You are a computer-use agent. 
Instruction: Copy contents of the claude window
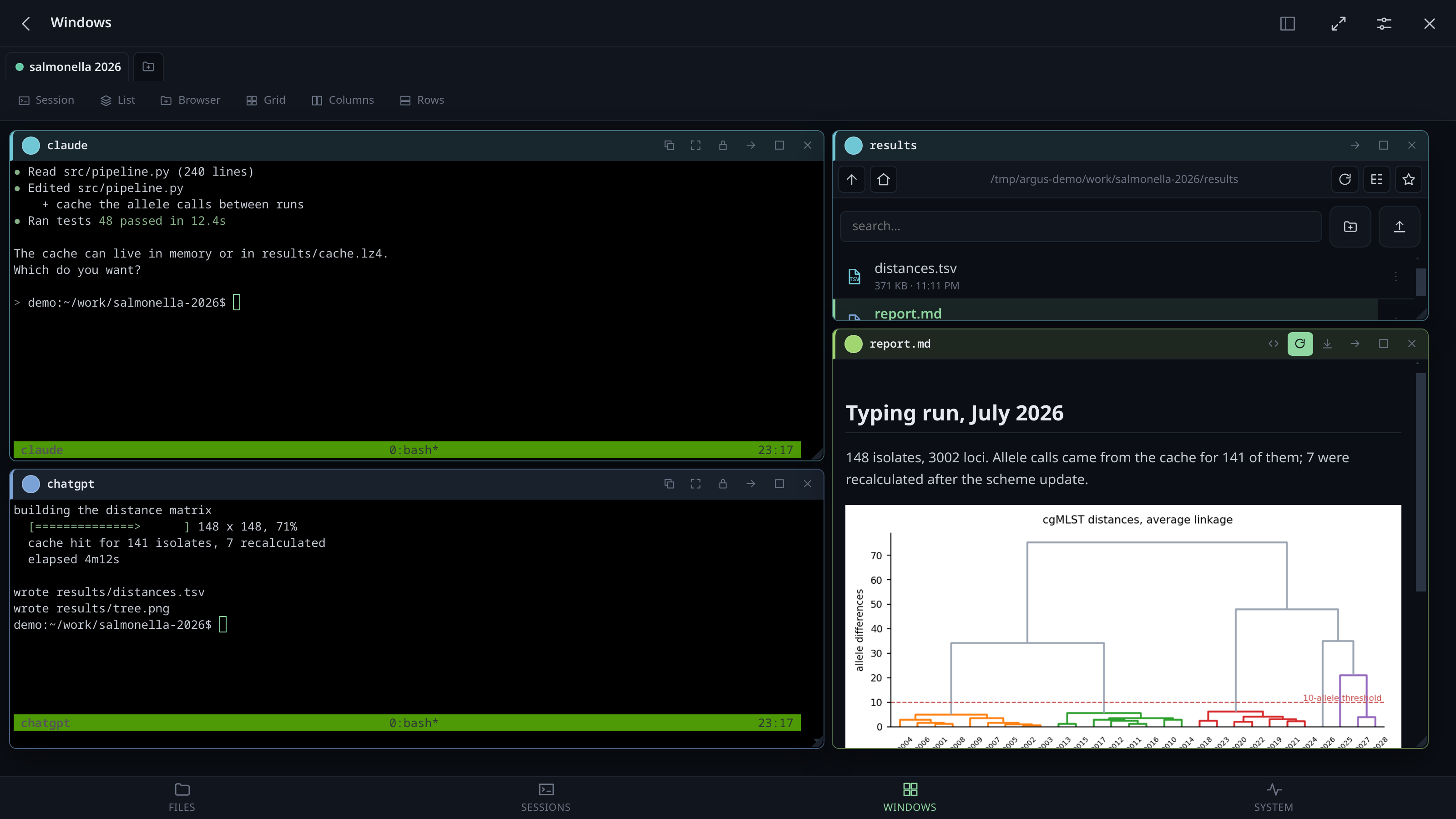pos(669,145)
